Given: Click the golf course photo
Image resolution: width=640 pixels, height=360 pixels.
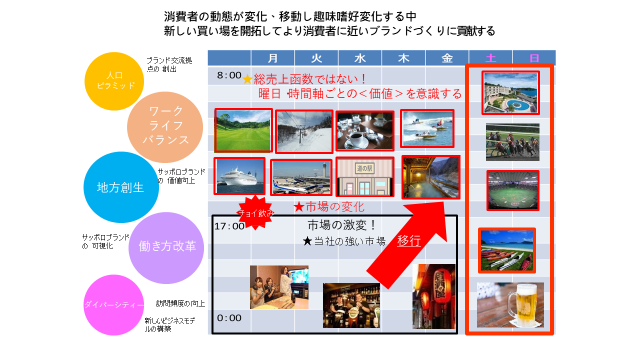Looking at the screenshot, I should click(243, 130).
